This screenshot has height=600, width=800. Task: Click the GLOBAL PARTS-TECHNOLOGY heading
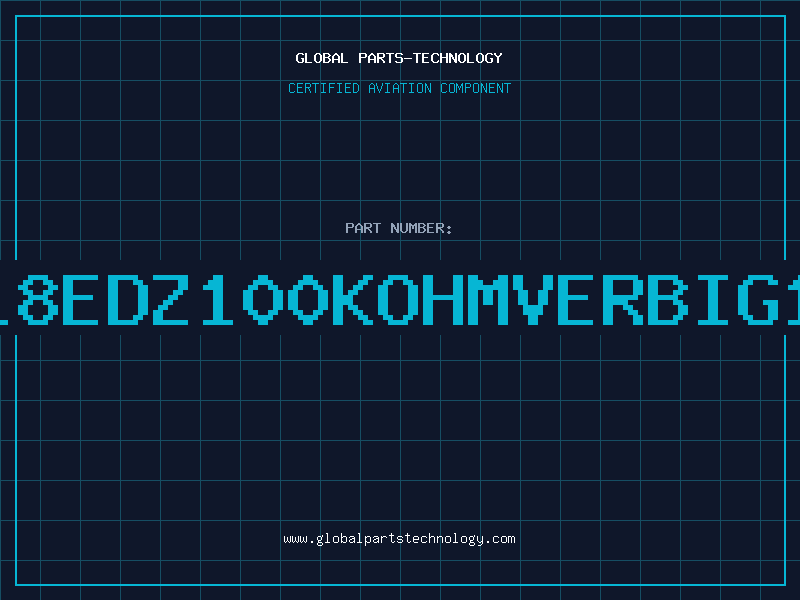click(x=399, y=58)
